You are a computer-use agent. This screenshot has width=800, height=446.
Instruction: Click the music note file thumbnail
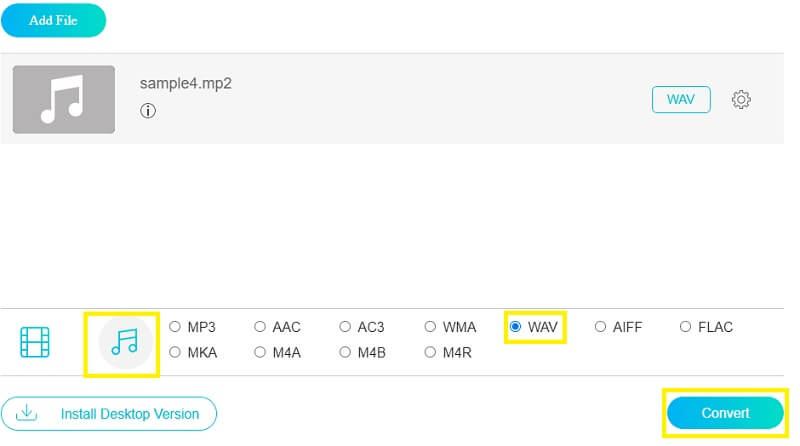coord(64,100)
